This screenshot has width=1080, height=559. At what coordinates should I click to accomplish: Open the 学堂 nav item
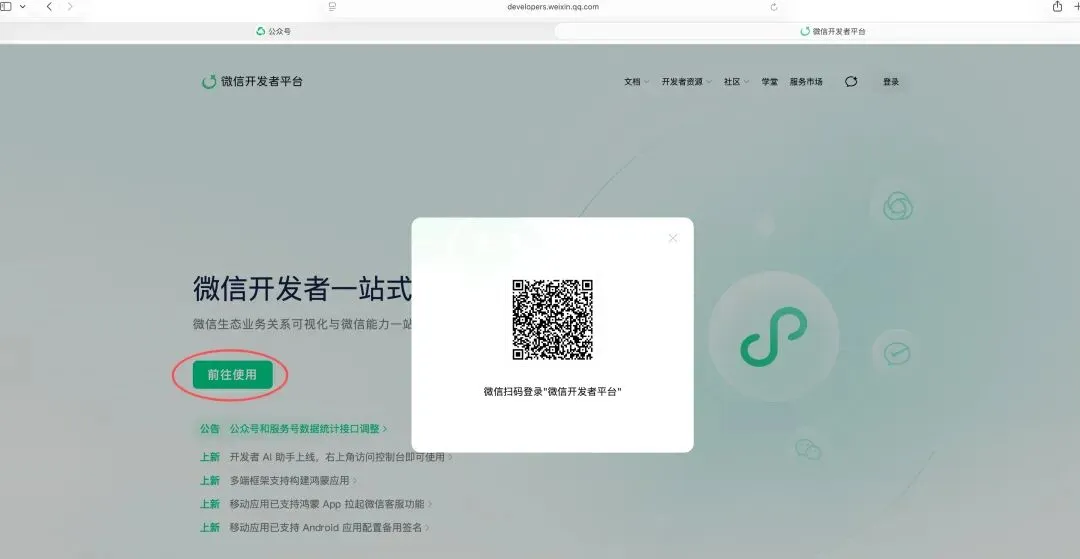[769, 82]
